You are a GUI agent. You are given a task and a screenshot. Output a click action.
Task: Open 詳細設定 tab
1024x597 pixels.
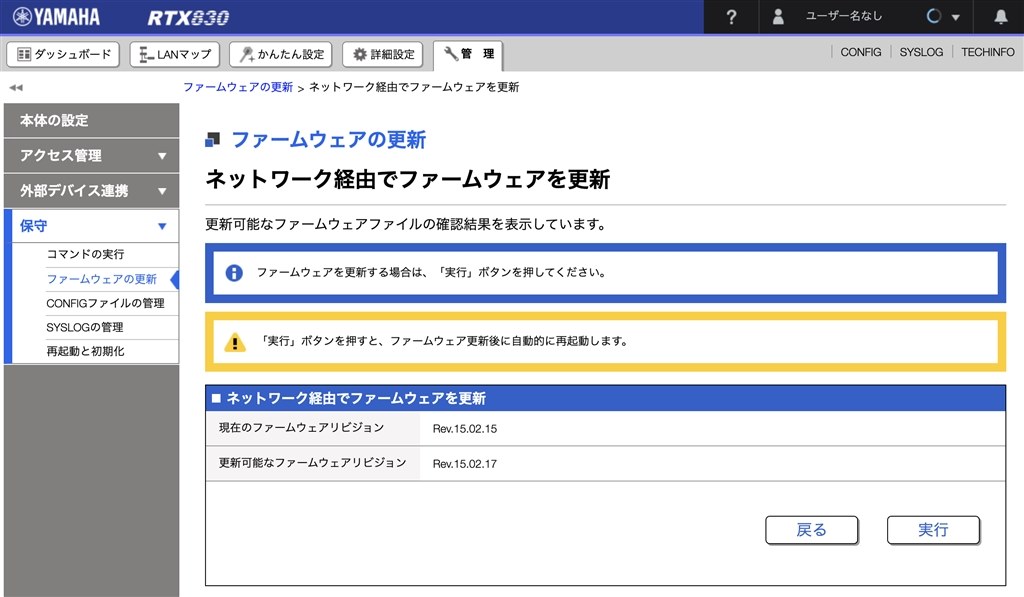tap(383, 54)
